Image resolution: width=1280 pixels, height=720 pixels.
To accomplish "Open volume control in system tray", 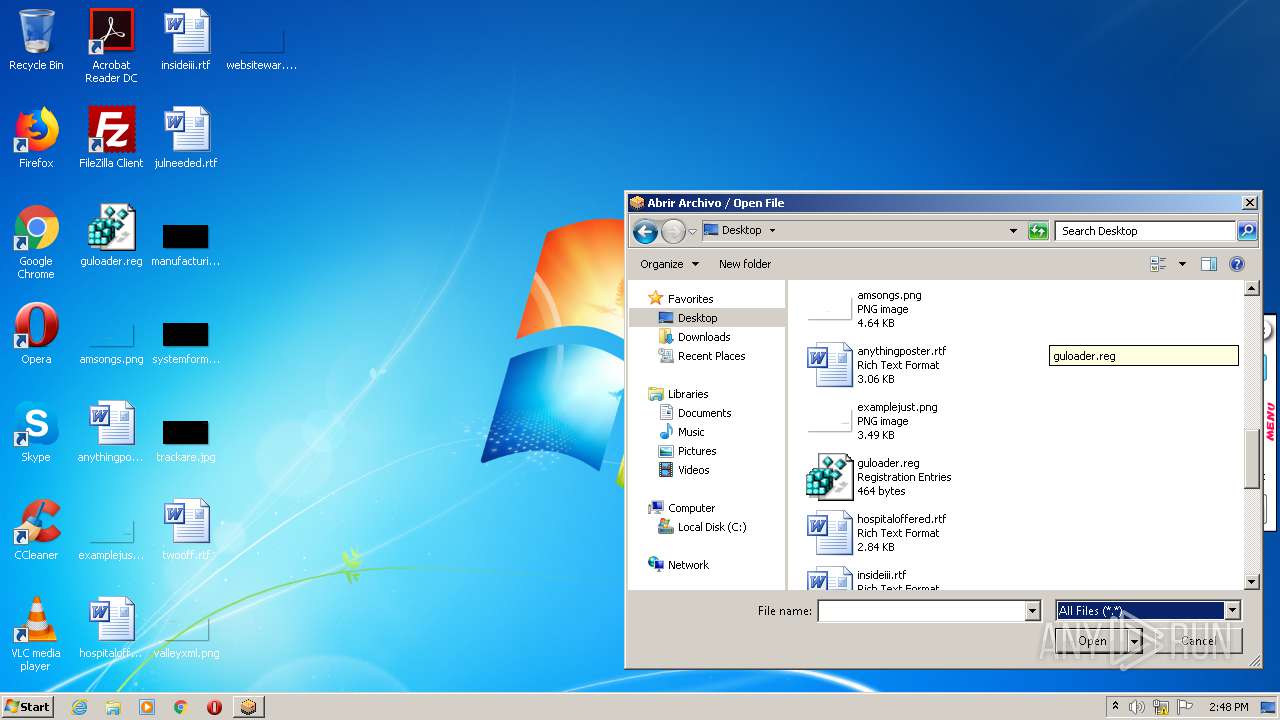I will 1137,707.
